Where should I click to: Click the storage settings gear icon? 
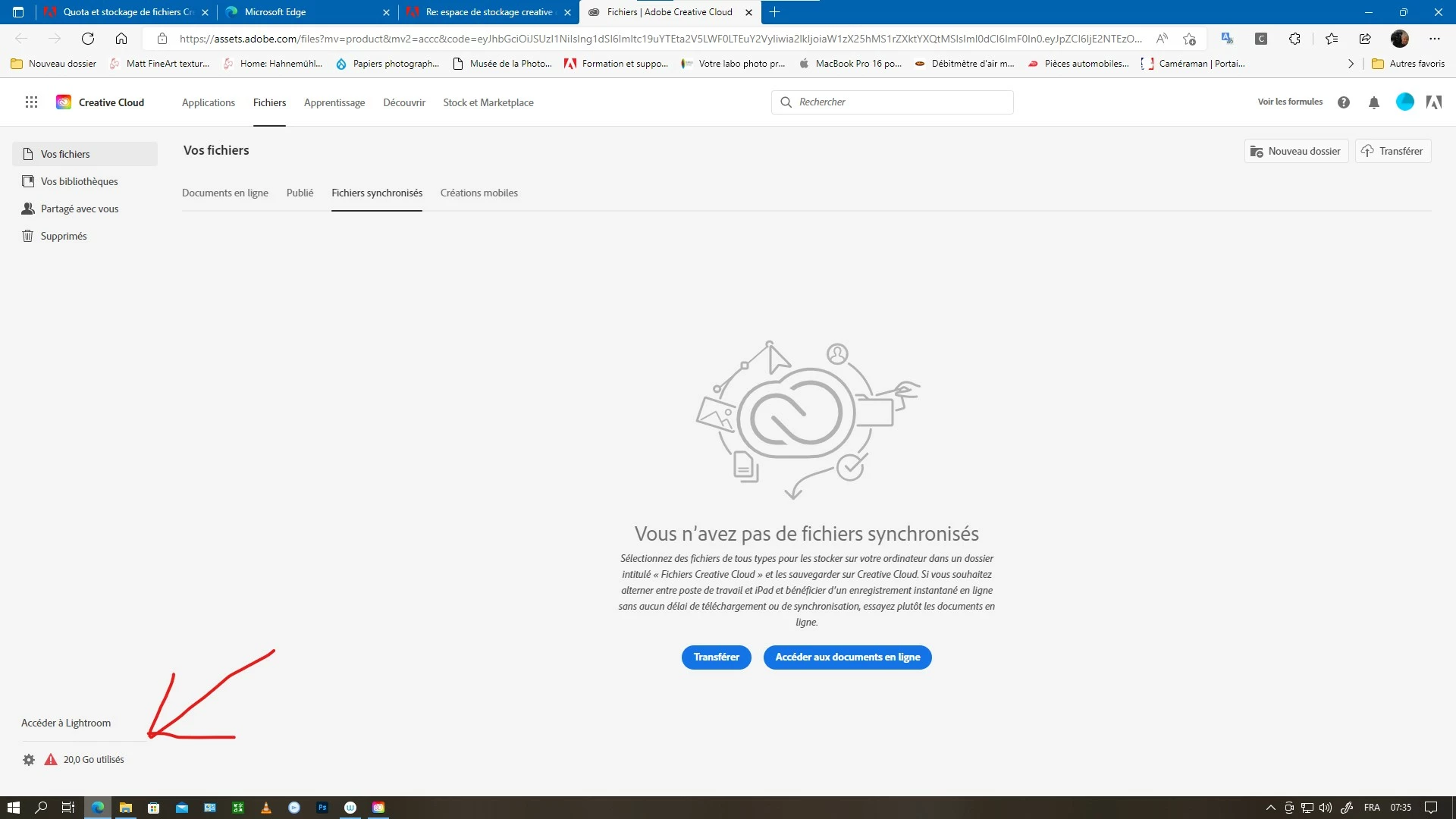pos(29,760)
